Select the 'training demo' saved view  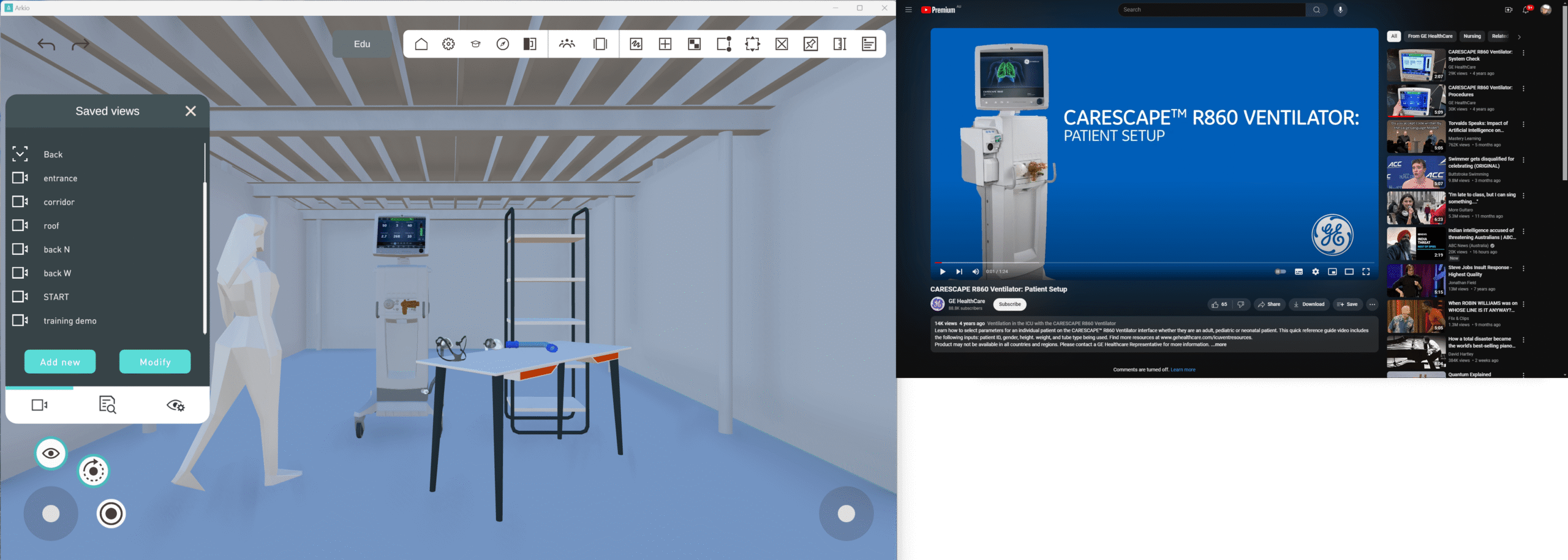70,320
